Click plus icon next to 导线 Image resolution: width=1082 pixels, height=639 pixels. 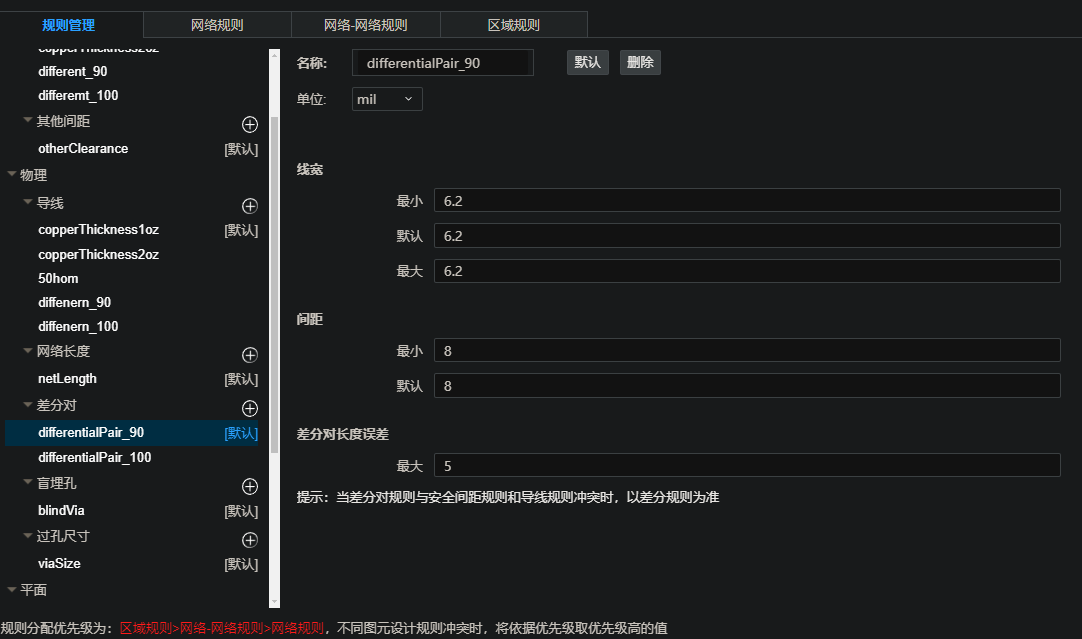tap(250, 206)
